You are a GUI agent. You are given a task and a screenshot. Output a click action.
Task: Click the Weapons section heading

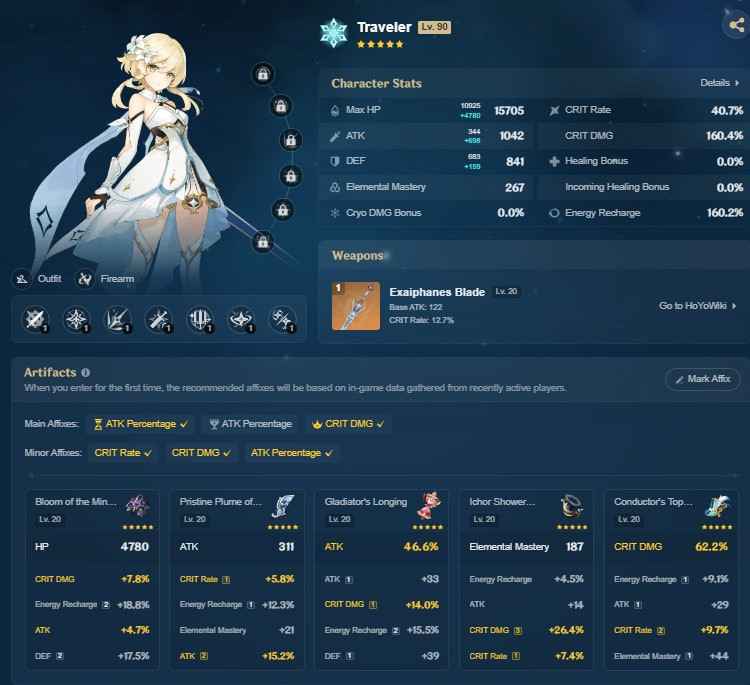tap(358, 256)
